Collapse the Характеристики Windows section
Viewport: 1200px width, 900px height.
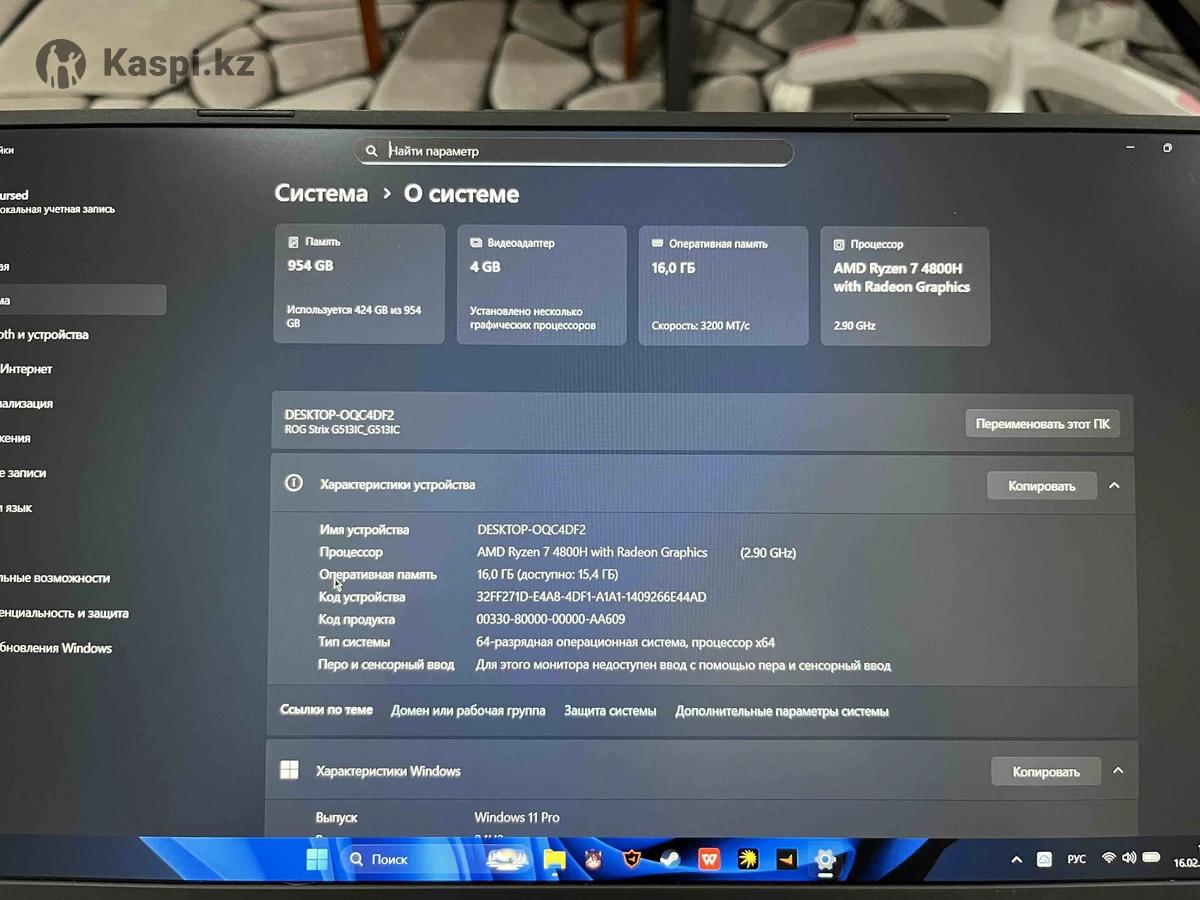click(x=1118, y=771)
